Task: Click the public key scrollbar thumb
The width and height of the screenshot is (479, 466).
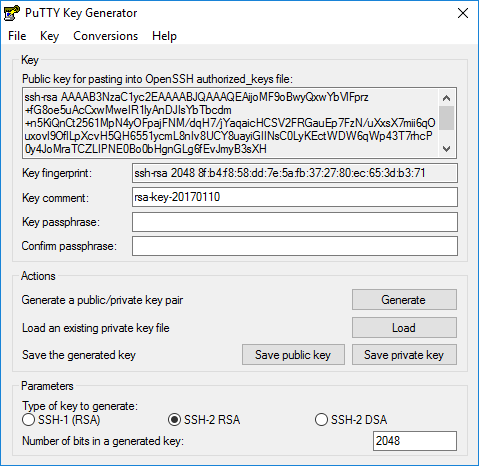Action: 446,118
